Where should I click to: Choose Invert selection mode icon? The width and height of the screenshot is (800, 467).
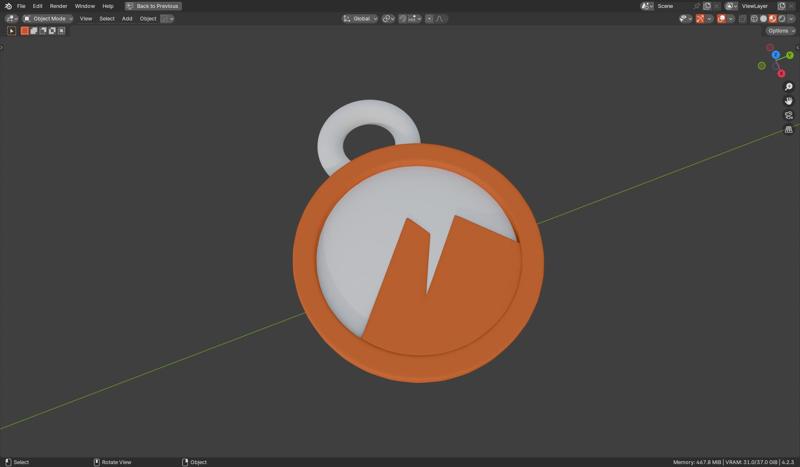(x=52, y=31)
